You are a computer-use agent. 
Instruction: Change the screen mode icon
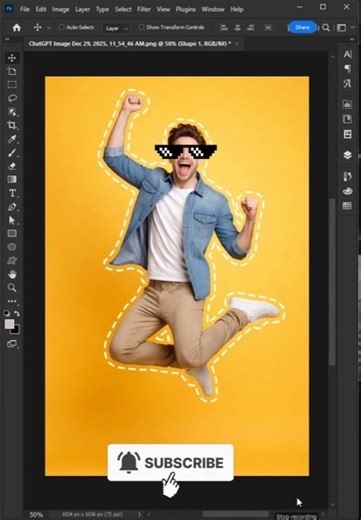12,344
